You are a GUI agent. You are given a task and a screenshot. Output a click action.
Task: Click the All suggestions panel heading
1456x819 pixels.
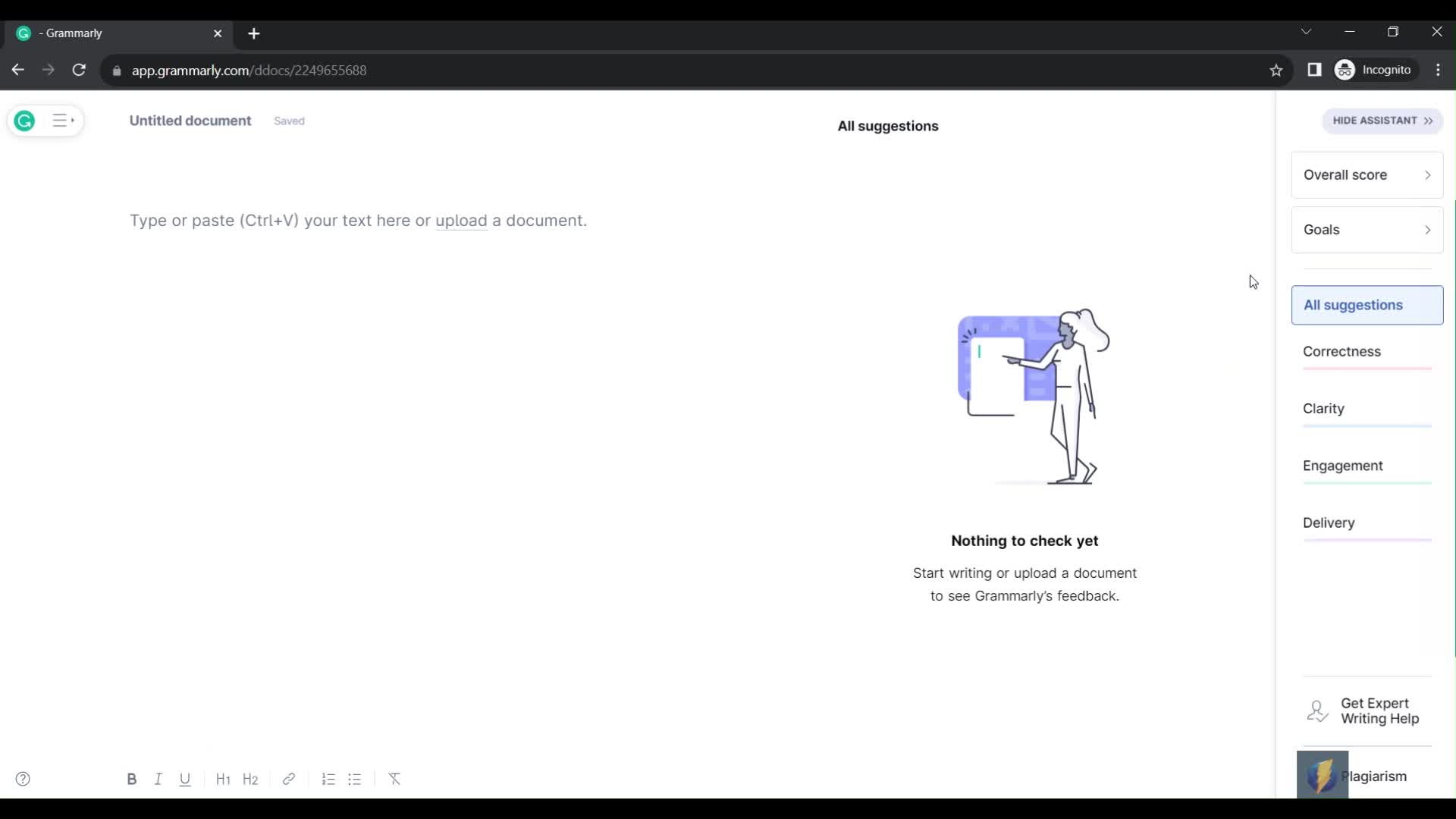[x=888, y=126]
